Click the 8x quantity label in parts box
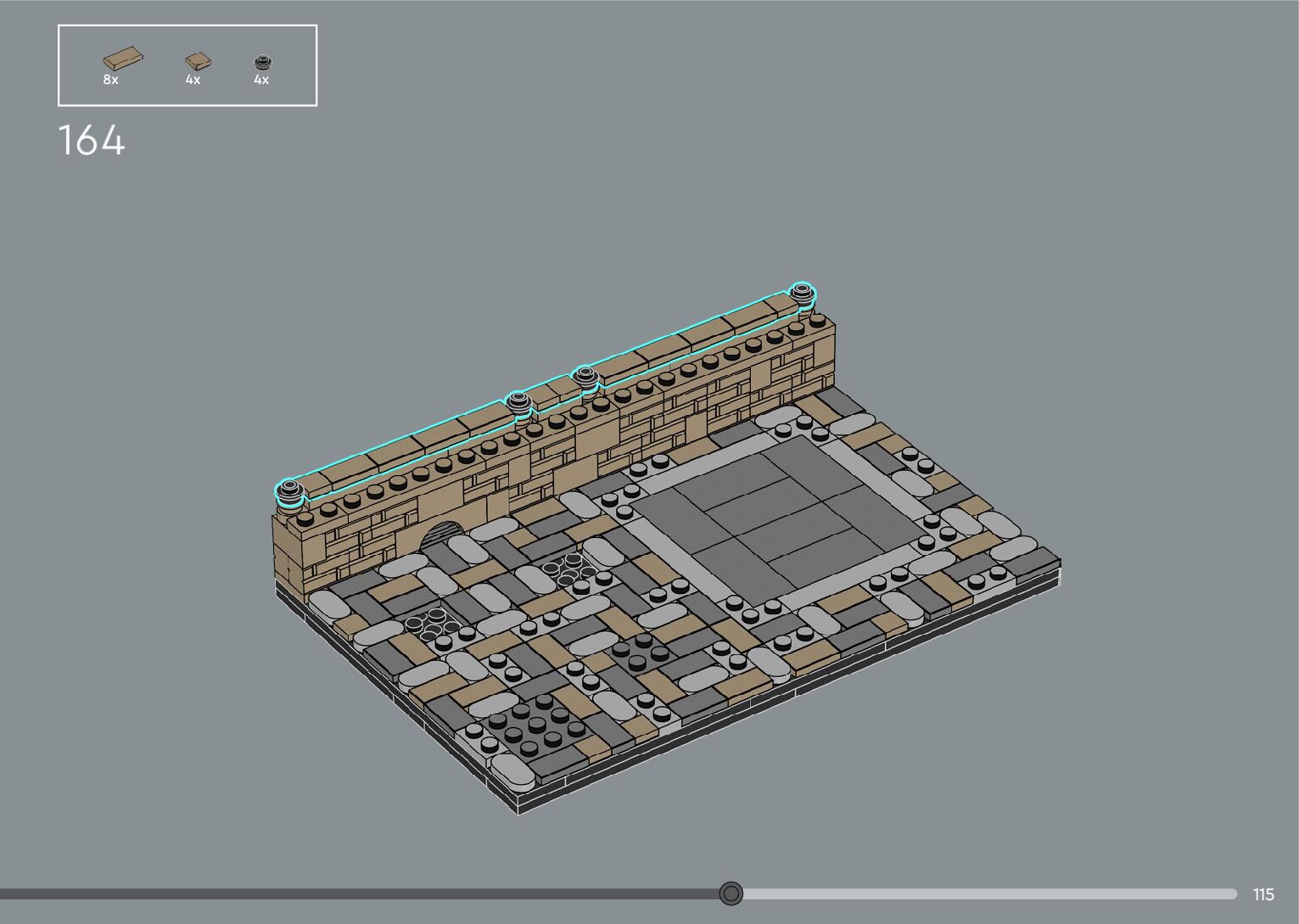1299x924 pixels. point(110,80)
